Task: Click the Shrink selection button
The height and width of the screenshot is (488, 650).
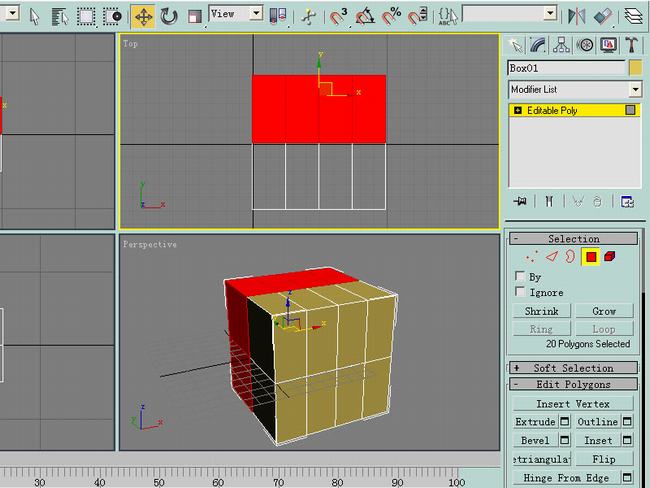Action: click(x=541, y=311)
